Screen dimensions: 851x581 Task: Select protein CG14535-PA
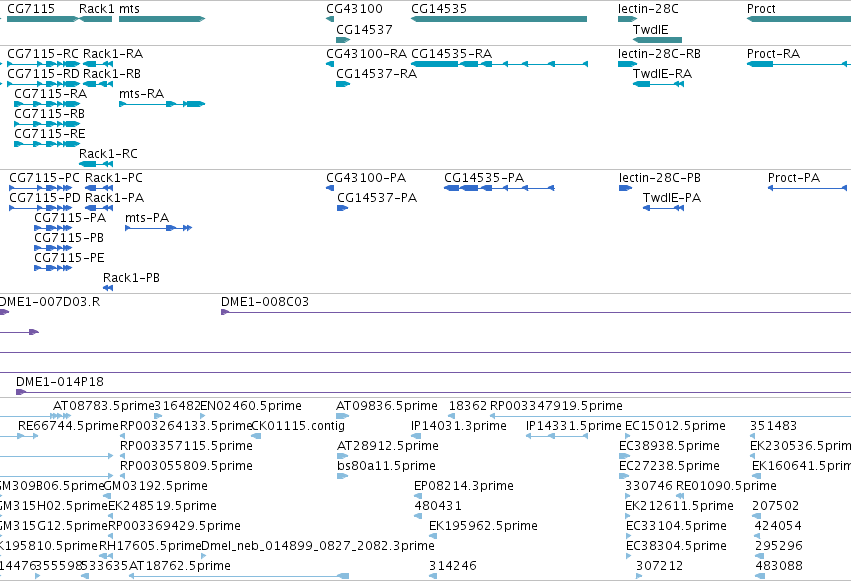499,188
